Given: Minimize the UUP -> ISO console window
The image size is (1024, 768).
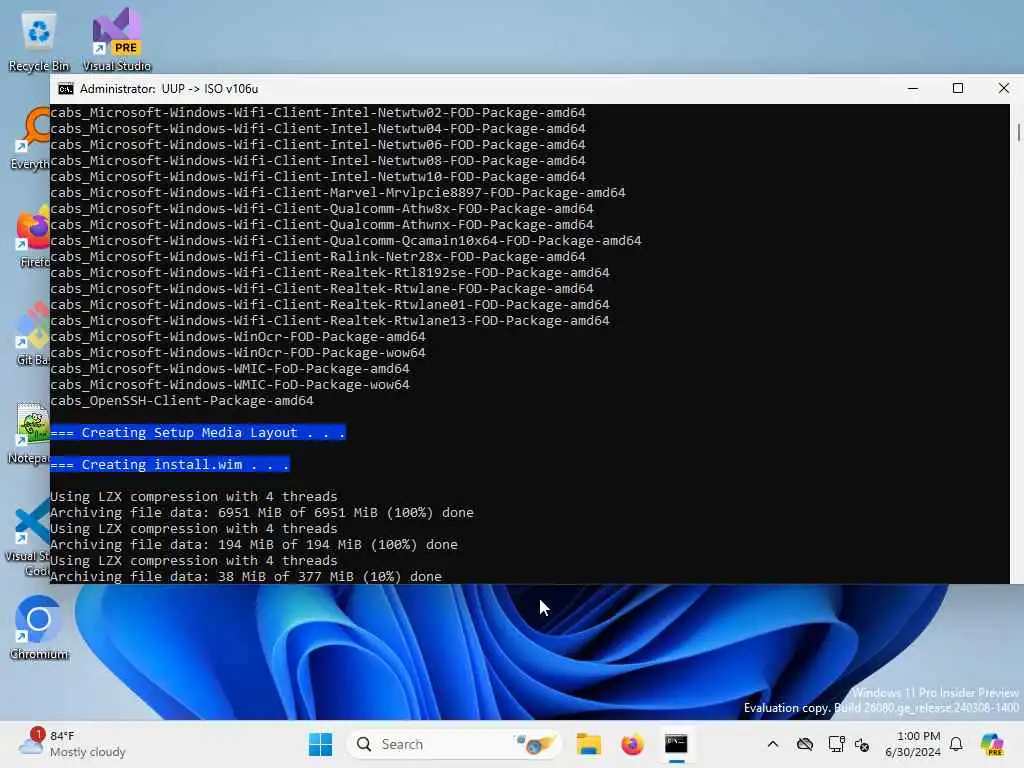Looking at the screenshot, I should coord(913,89).
